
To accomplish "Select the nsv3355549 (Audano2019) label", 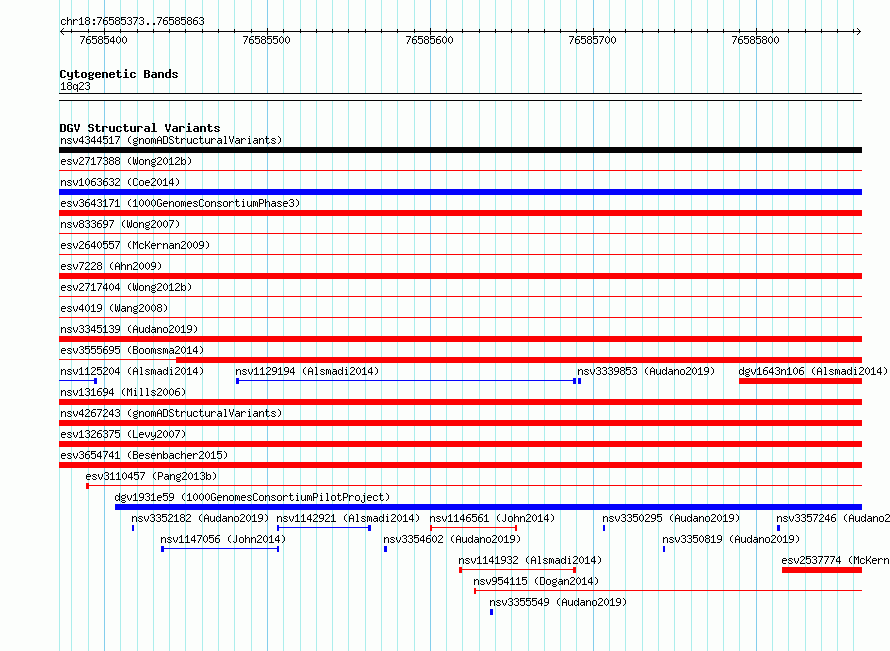I will tap(557, 602).
